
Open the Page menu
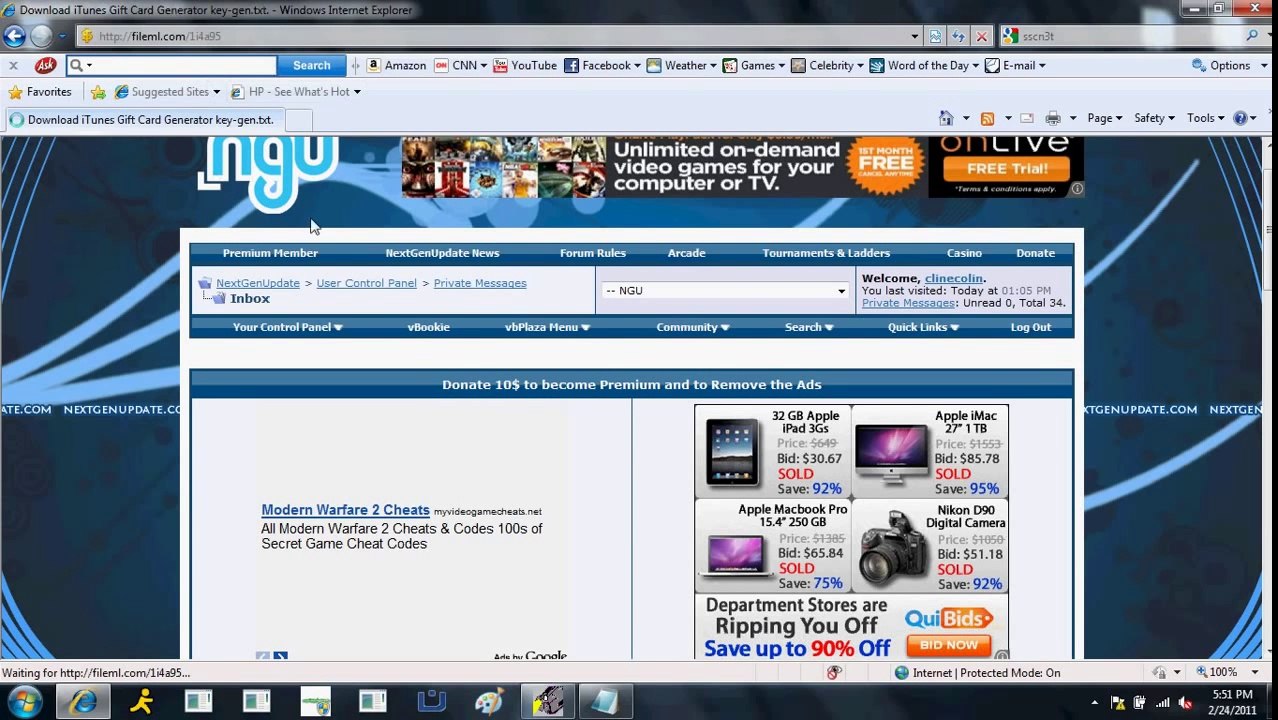[x=1105, y=118]
